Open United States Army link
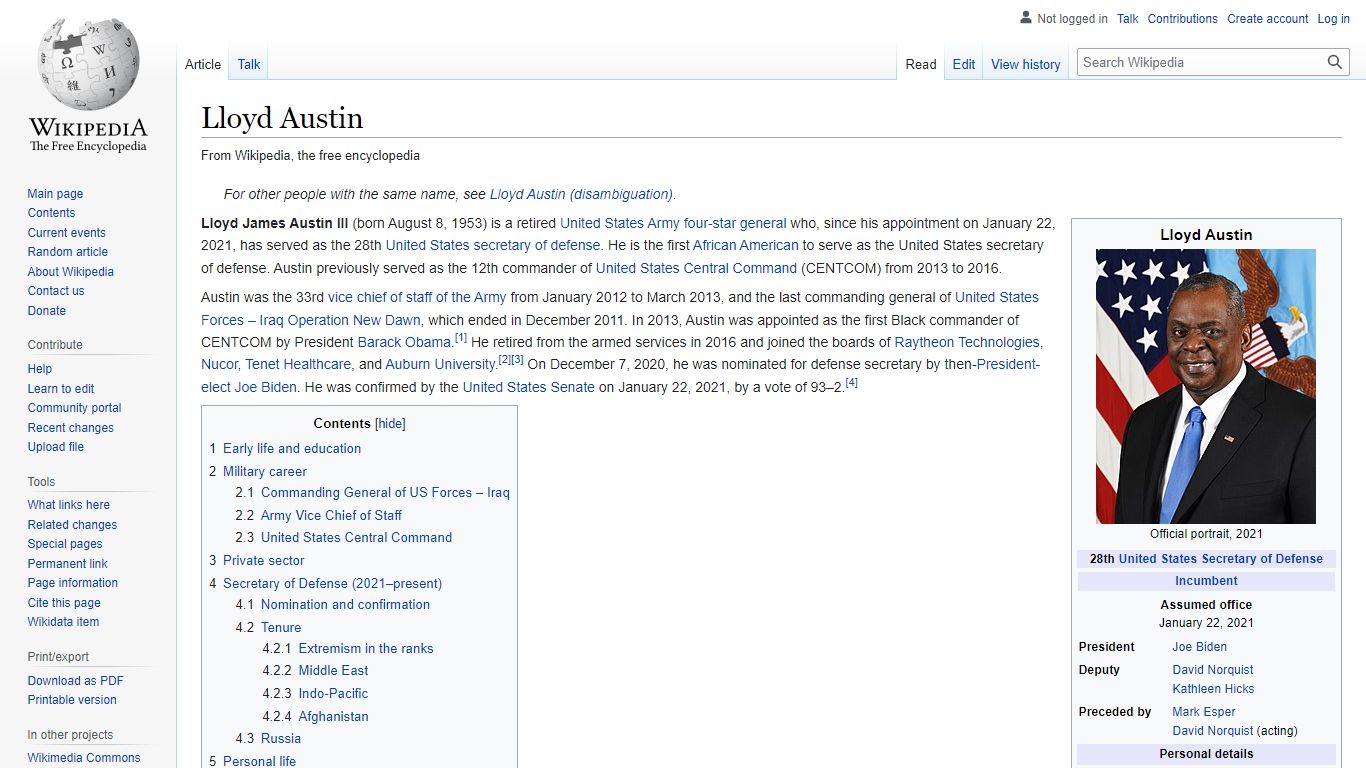This screenshot has height=768, width=1366. click(619, 223)
